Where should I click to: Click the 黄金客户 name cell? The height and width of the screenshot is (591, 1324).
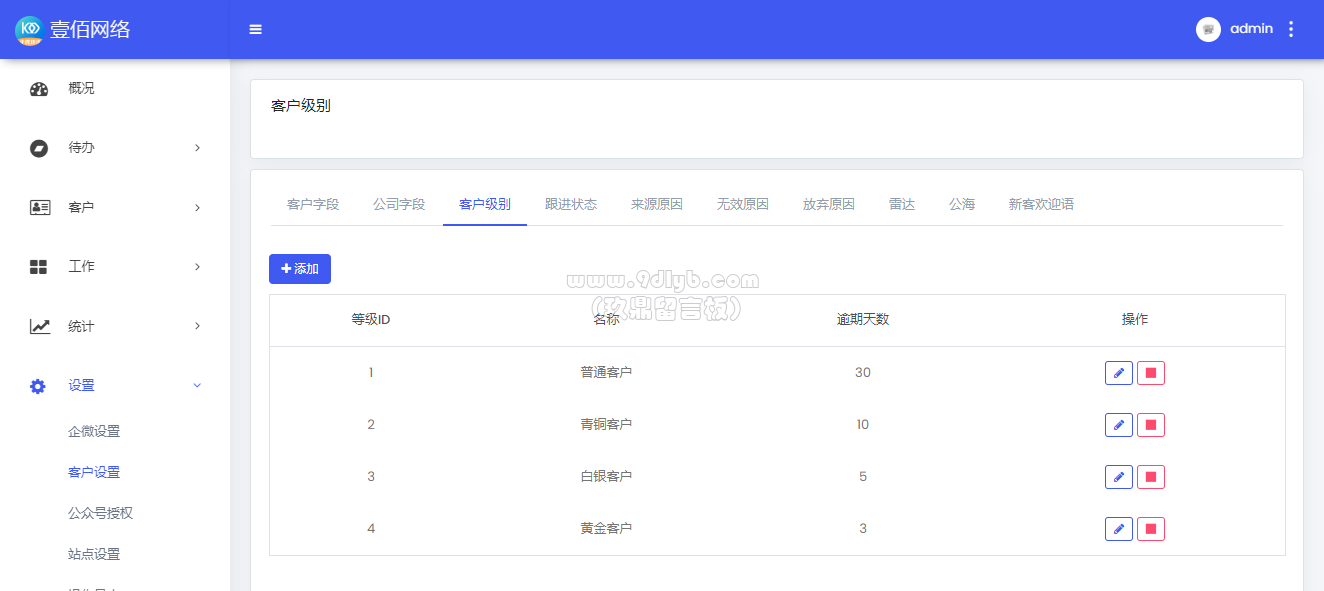(606, 529)
